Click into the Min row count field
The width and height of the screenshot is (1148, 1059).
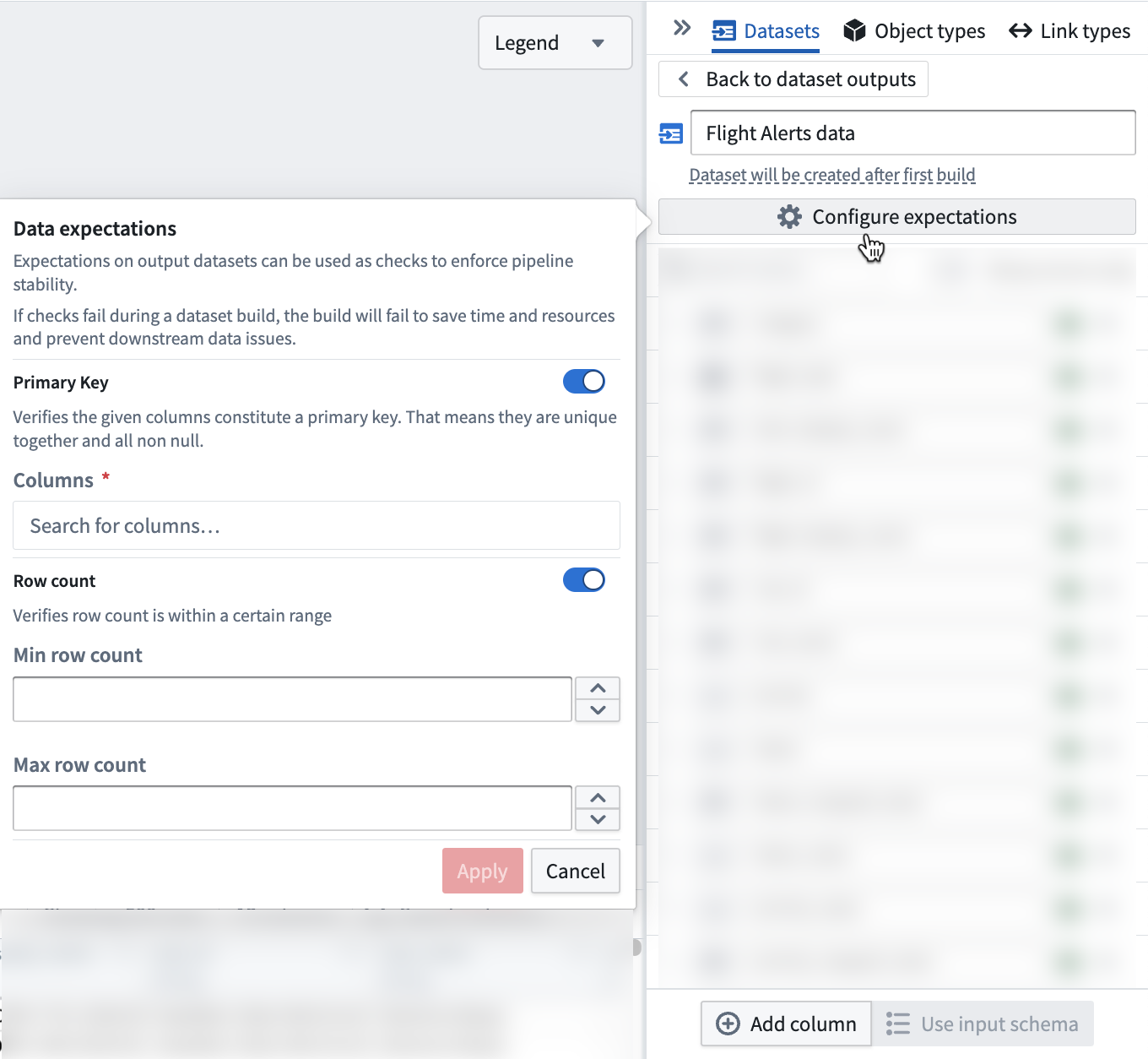[x=293, y=699]
